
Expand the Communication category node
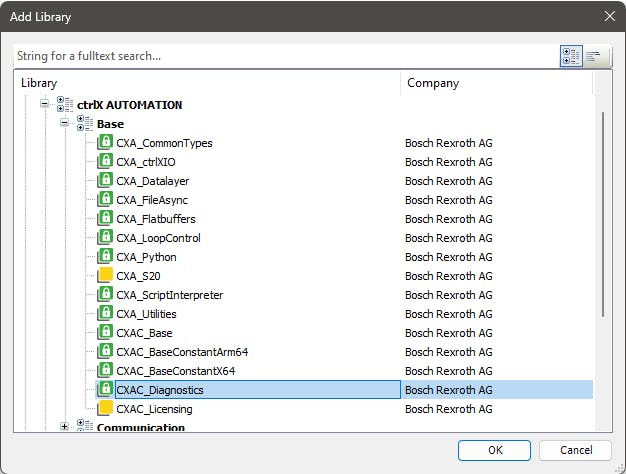coord(64,426)
